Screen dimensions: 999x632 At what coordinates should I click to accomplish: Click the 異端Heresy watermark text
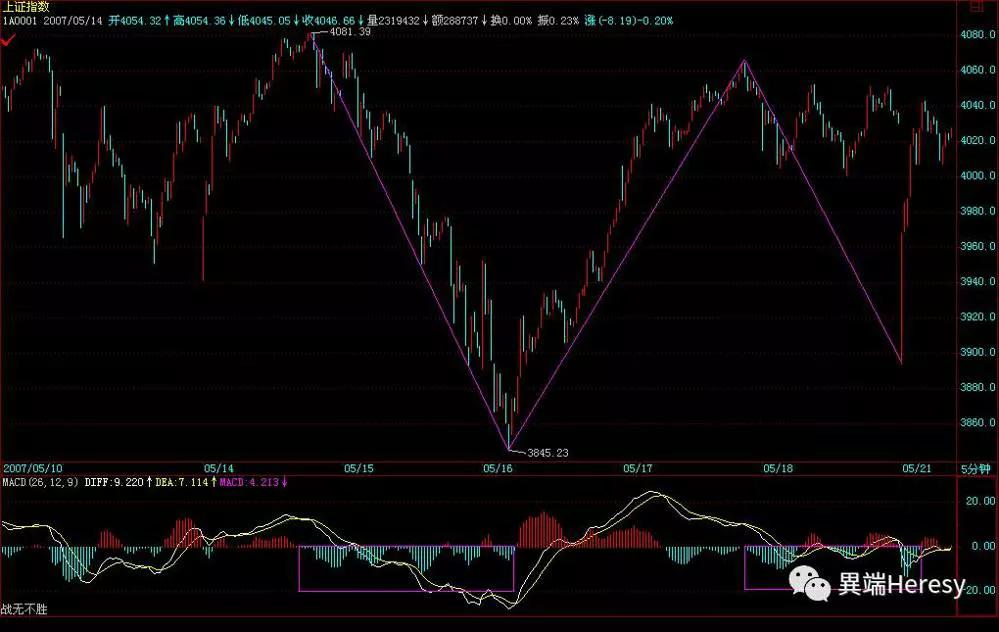[x=901, y=584]
